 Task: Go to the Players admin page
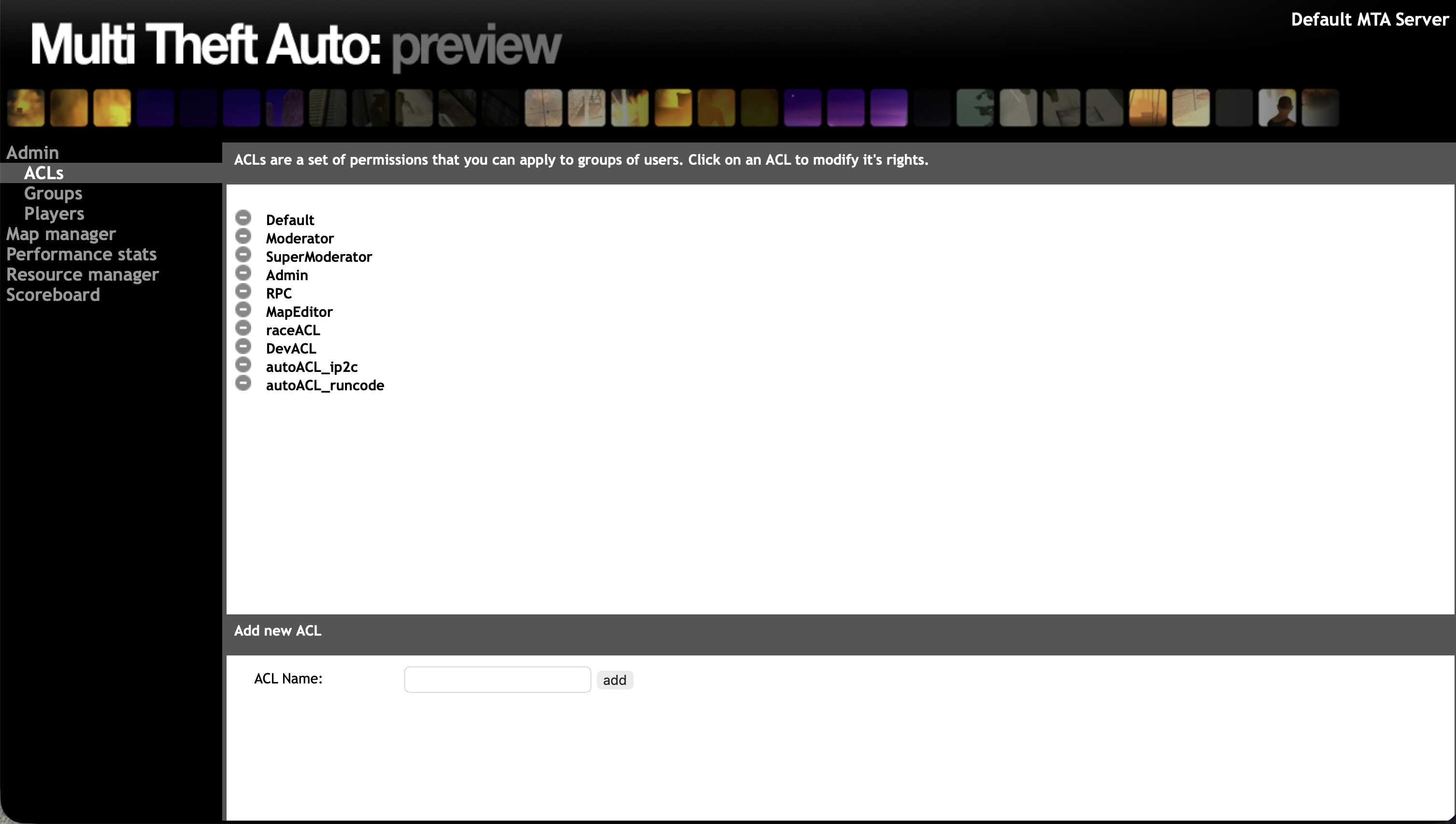(x=54, y=214)
